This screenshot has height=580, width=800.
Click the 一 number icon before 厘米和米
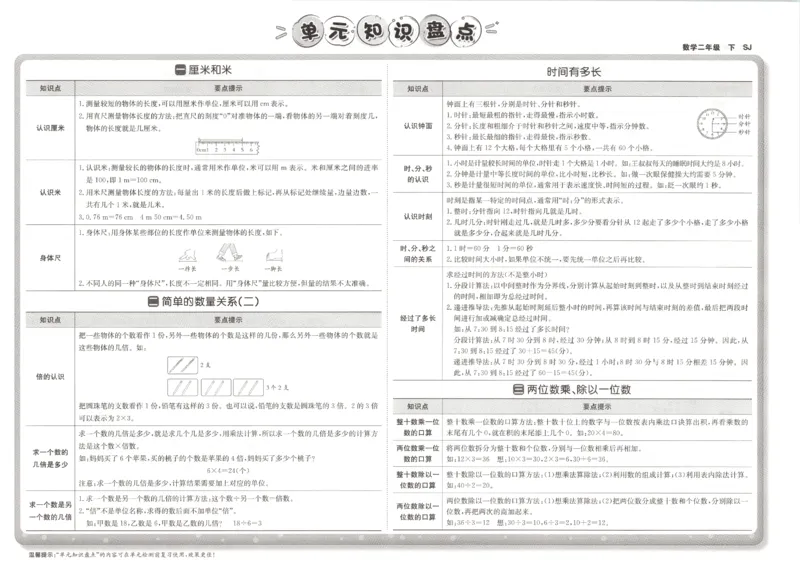(180, 70)
